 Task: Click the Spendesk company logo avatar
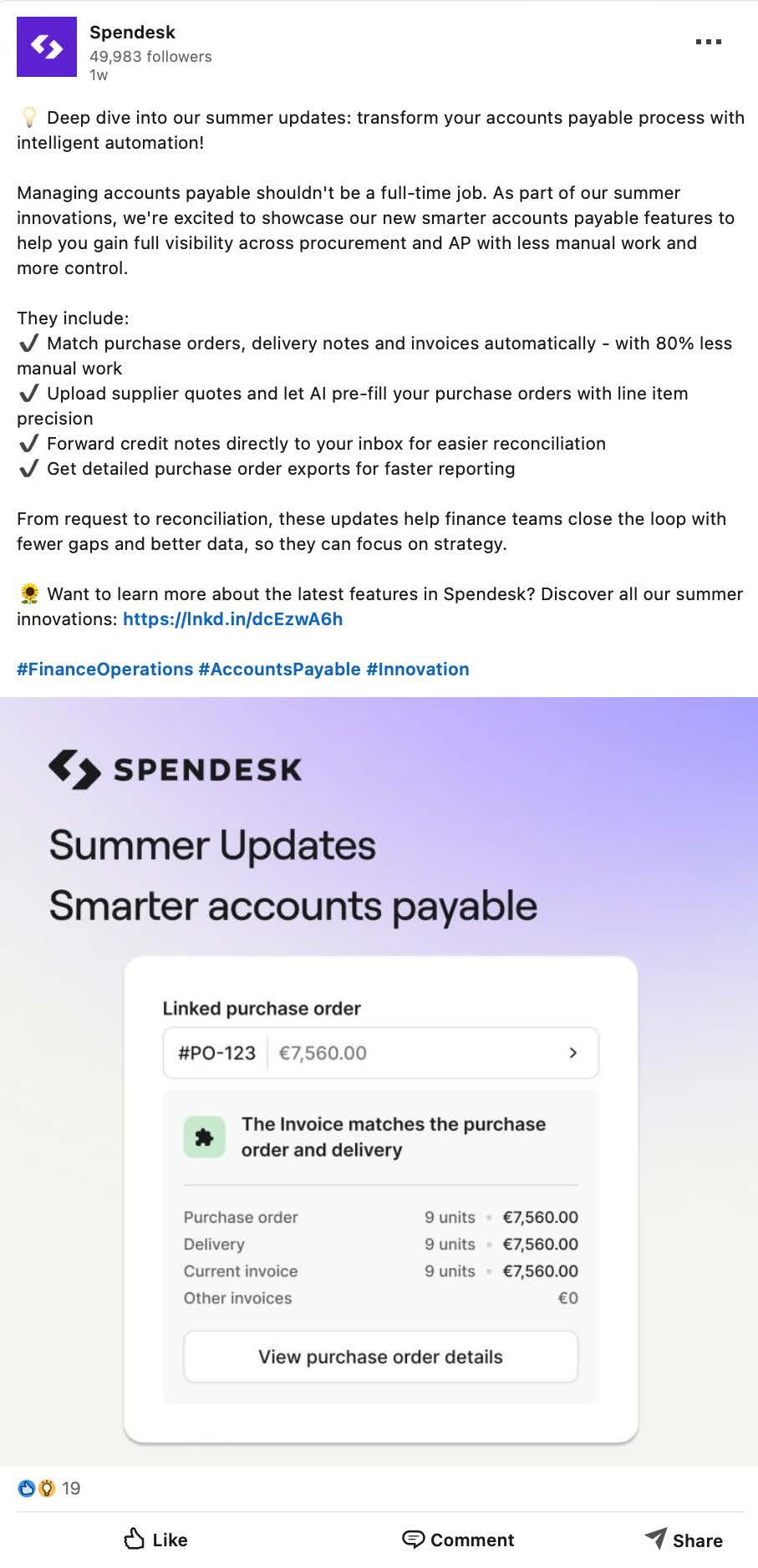pos(47,47)
